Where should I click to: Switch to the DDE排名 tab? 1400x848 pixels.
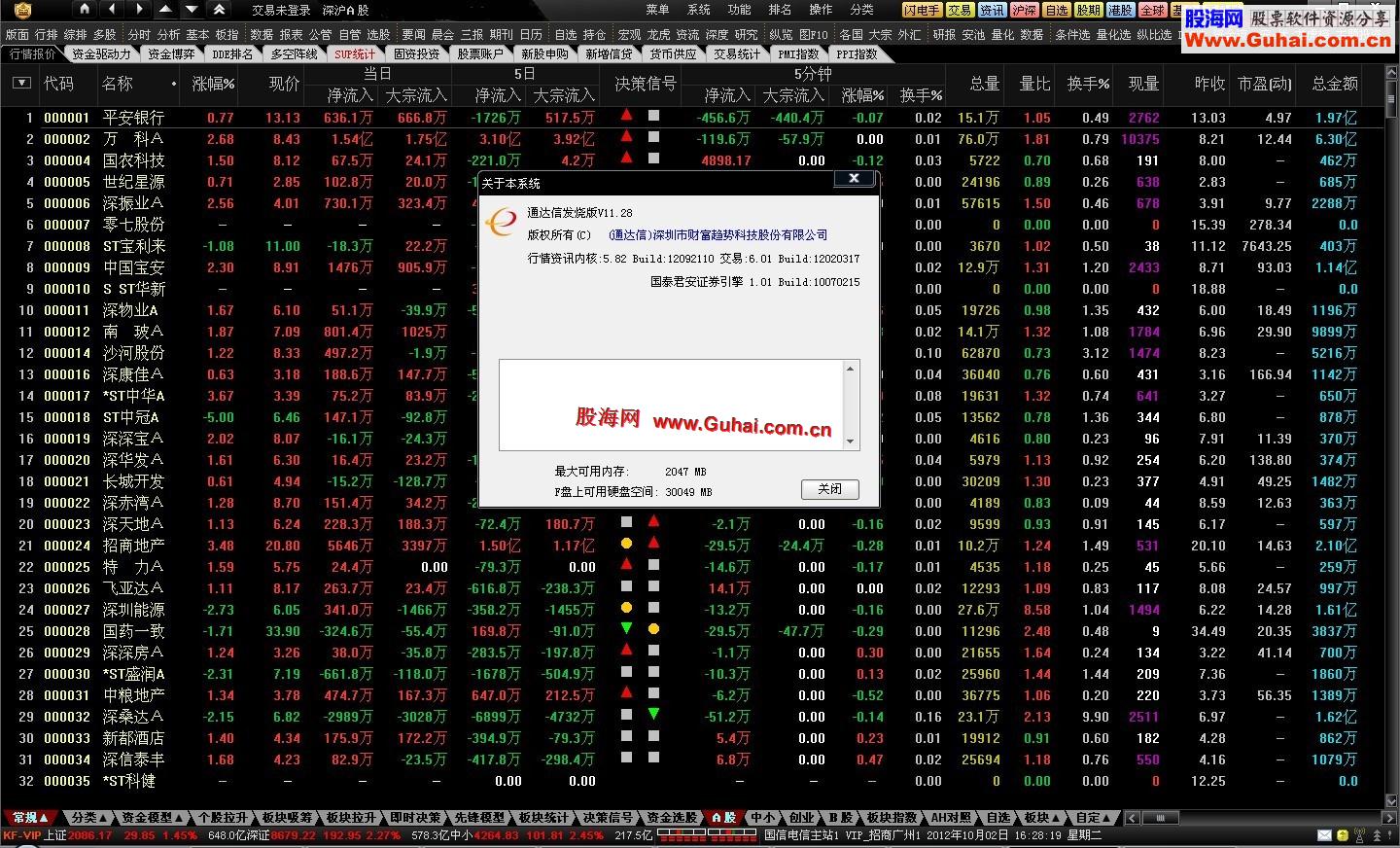point(232,54)
